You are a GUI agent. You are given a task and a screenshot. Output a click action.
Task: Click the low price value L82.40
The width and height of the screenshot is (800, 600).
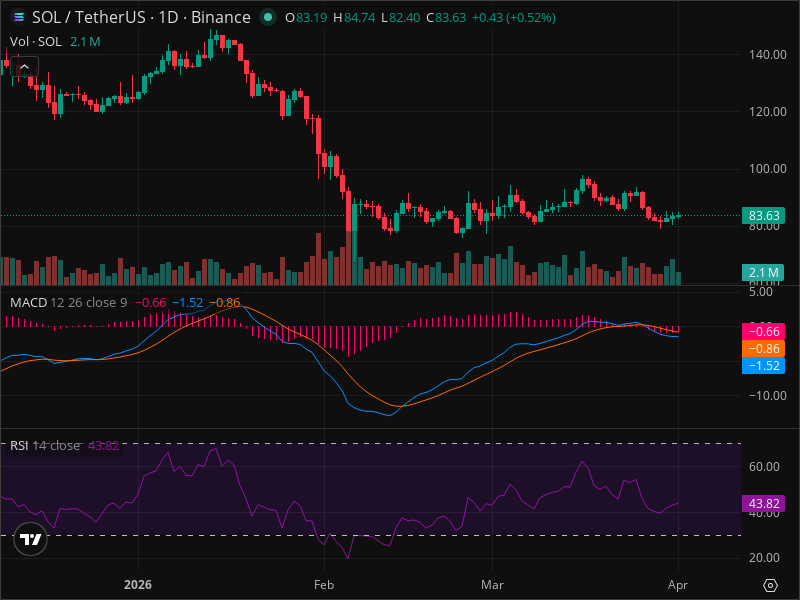tap(401, 18)
